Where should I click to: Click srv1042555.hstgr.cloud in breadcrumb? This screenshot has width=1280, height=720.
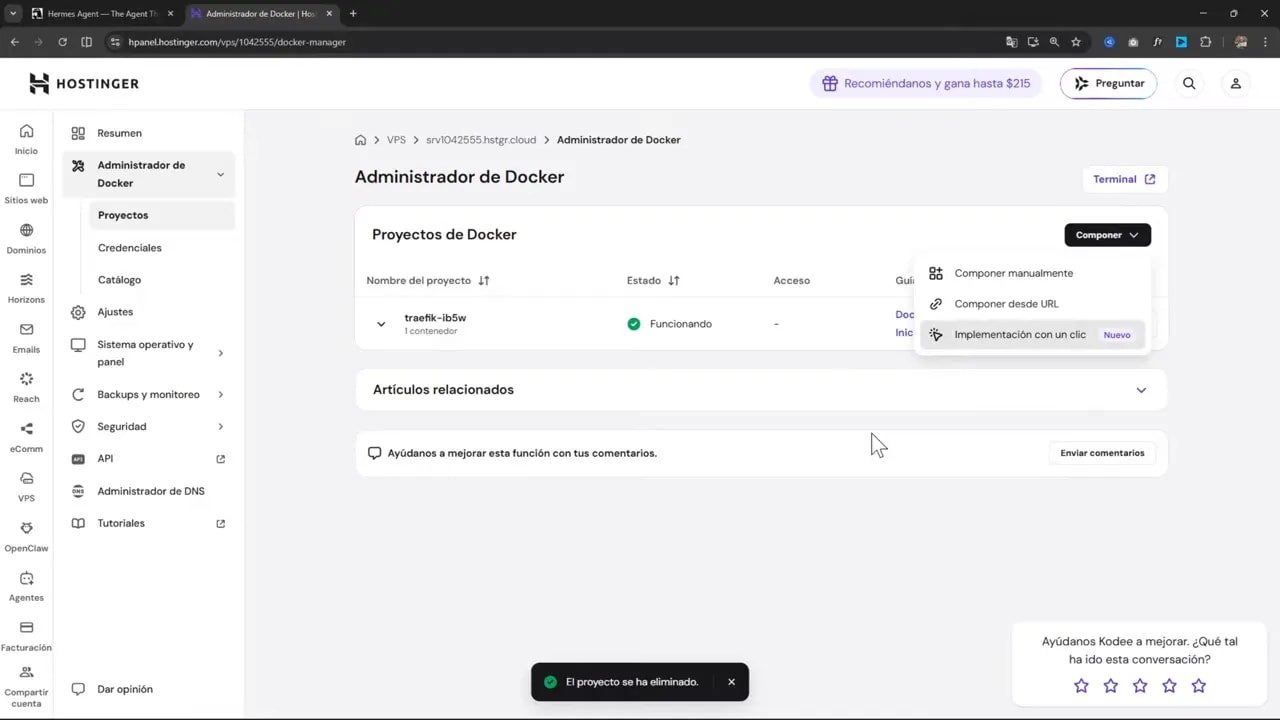[x=481, y=140]
